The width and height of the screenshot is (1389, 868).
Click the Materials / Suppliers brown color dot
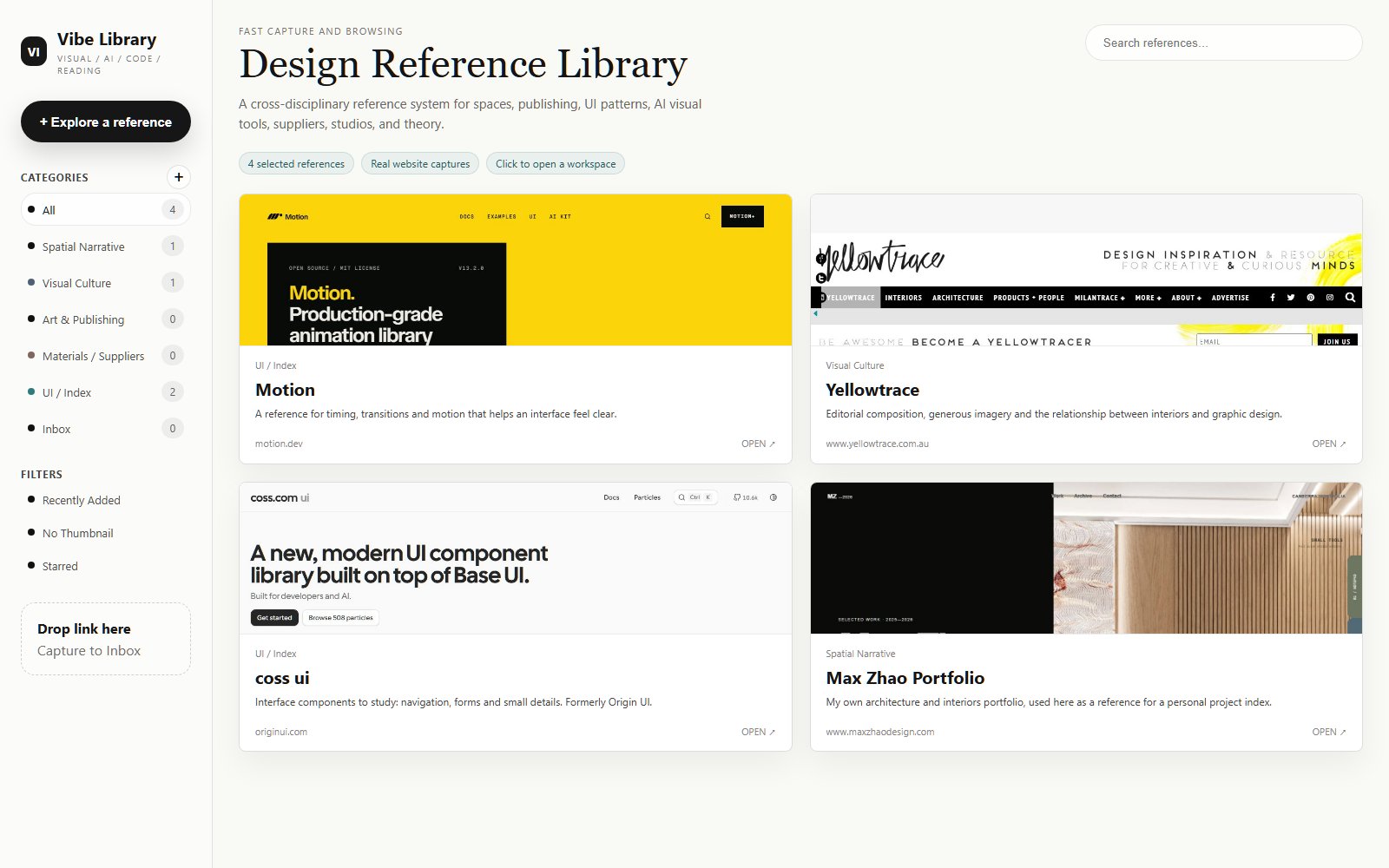click(x=31, y=355)
